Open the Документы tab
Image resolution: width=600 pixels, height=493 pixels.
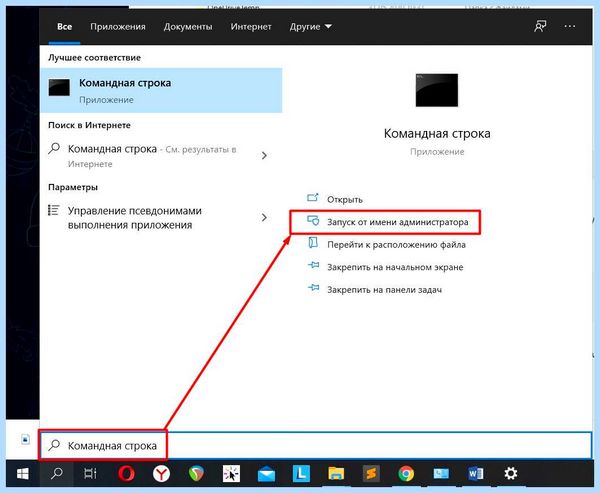(x=188, y=27)
